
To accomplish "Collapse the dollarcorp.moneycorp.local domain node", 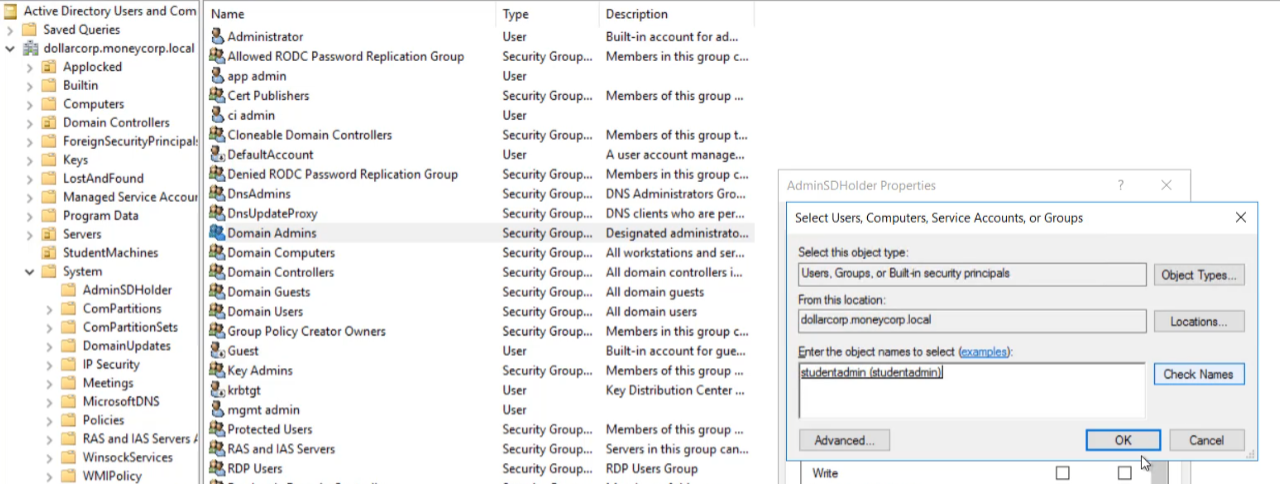I will (10, 48).
